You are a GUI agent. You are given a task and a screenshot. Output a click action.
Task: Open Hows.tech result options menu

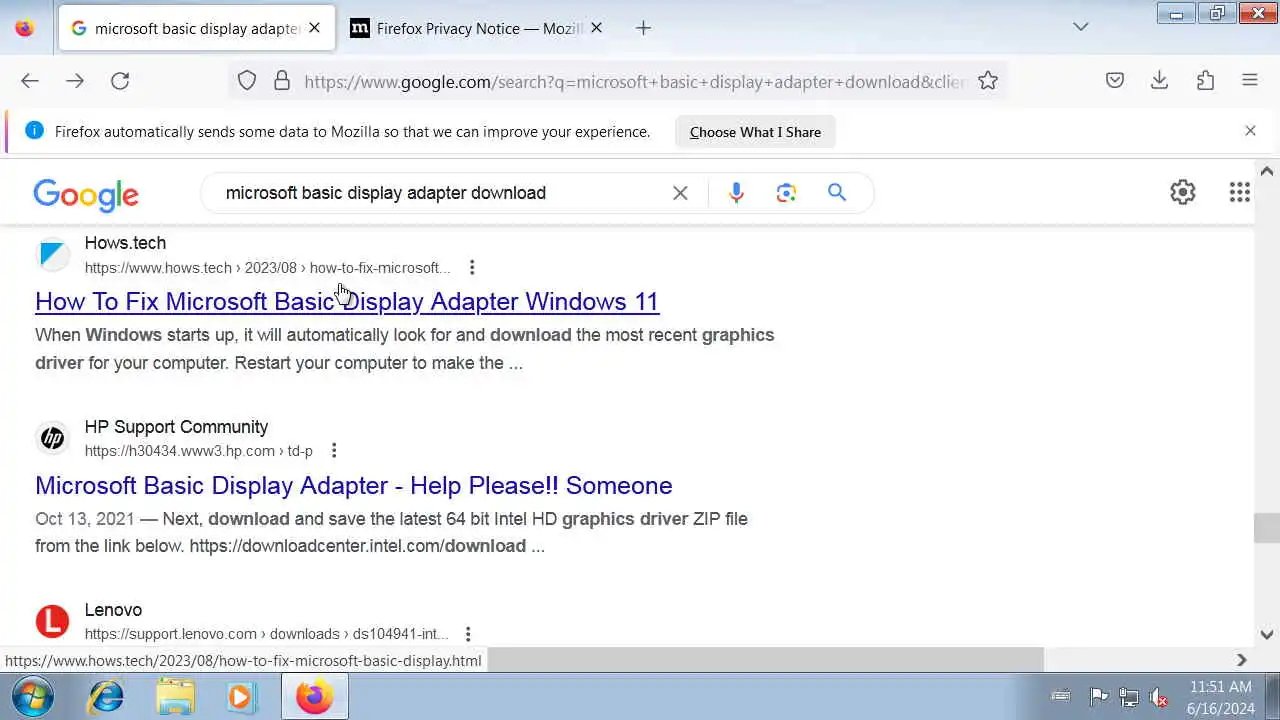[x=472, y=268]
